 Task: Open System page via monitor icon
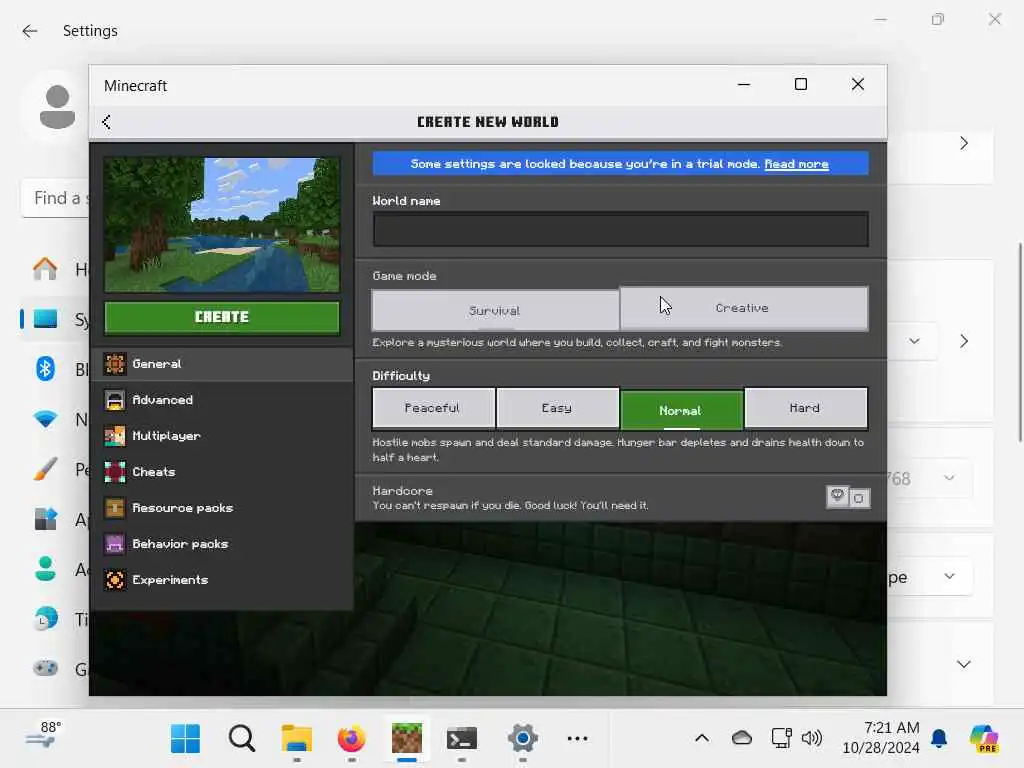[x=45, y=319]
